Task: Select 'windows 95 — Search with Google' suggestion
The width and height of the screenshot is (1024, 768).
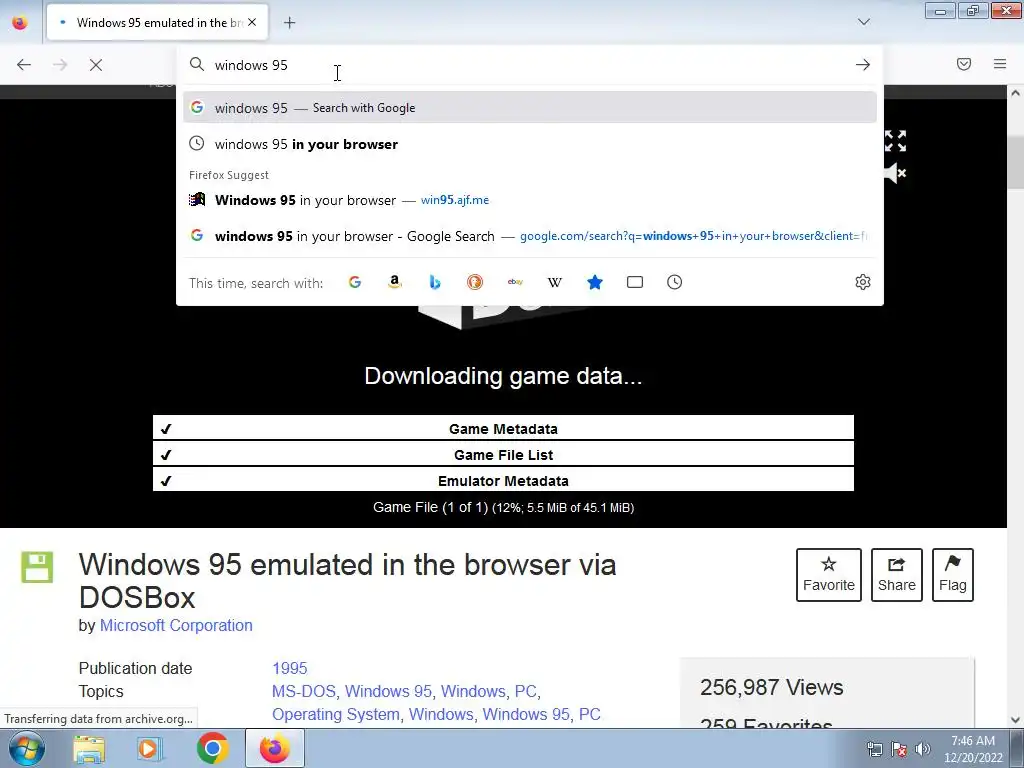Action: click(530, 108)
